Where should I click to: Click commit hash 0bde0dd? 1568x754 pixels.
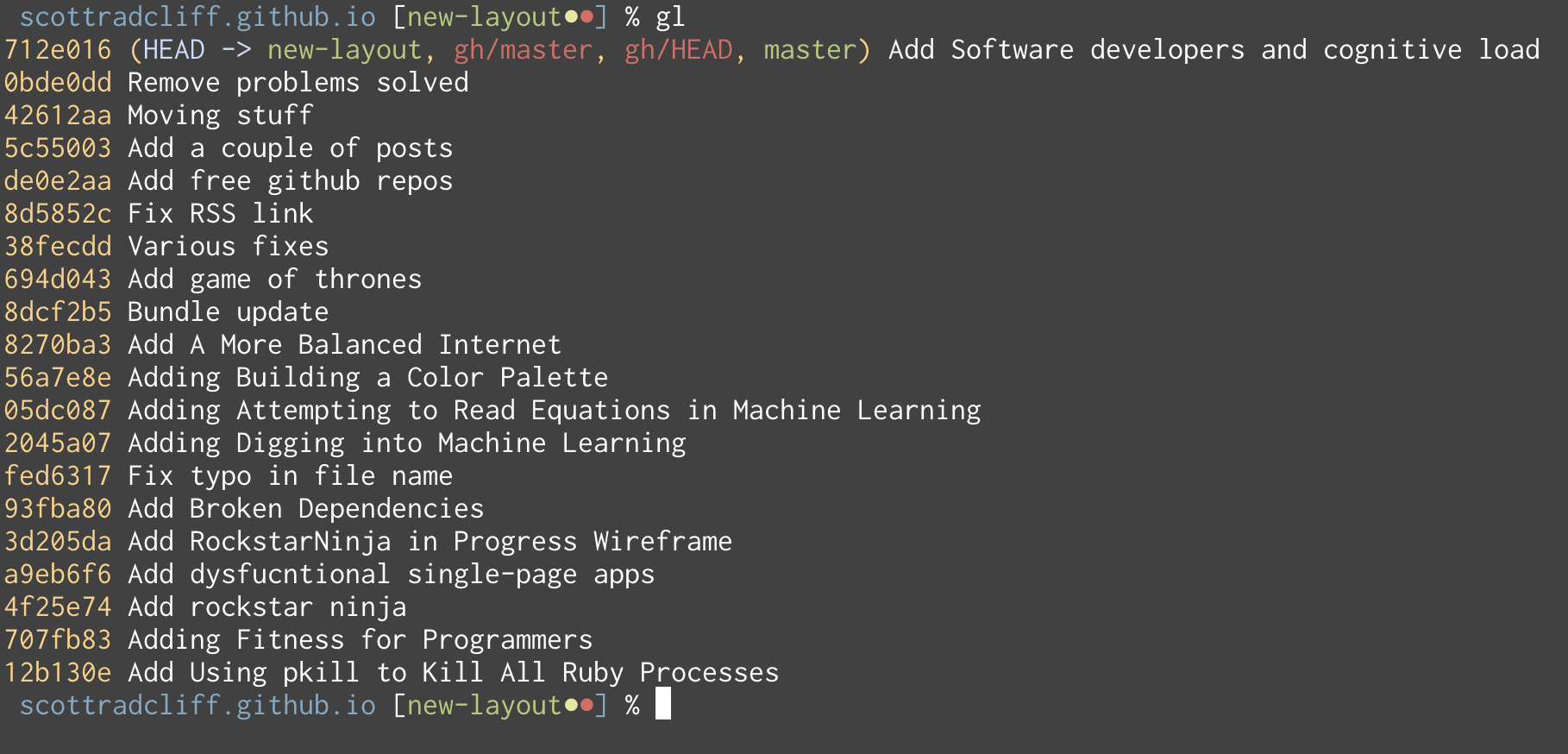click(x=58, y=83)
